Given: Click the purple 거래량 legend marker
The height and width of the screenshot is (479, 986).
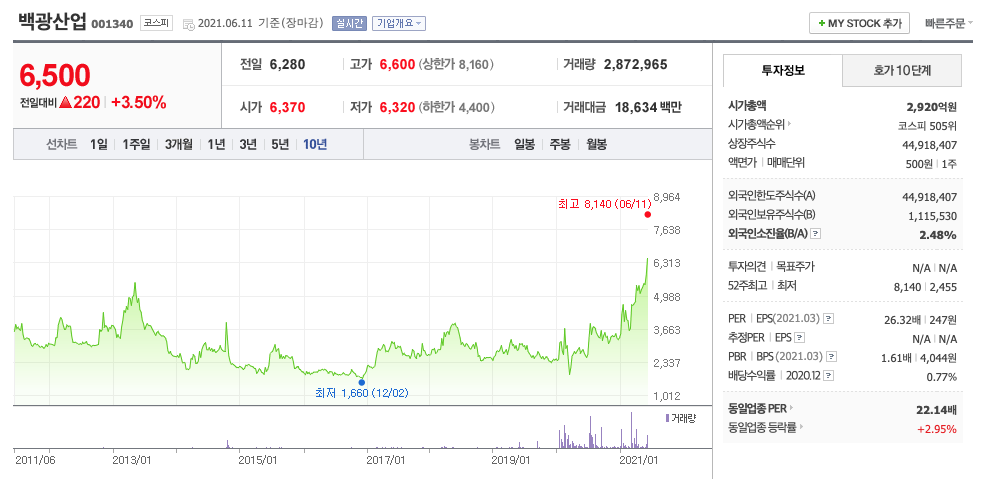Looking at the screenshot, I should [667, 417].
